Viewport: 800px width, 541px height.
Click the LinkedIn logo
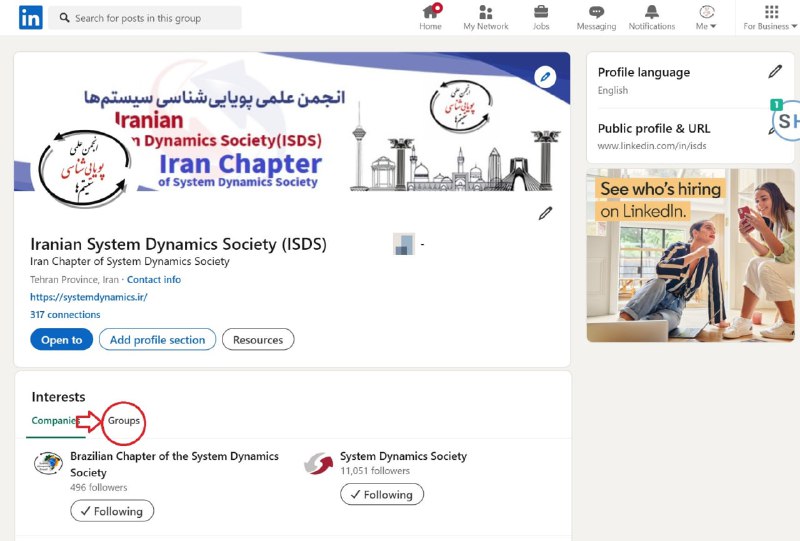pyautogui.click(x=31, y=18)
